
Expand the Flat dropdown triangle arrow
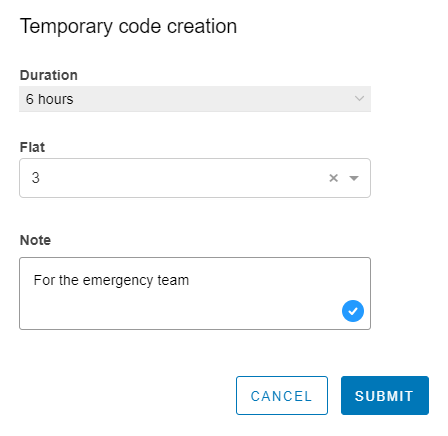354,178
